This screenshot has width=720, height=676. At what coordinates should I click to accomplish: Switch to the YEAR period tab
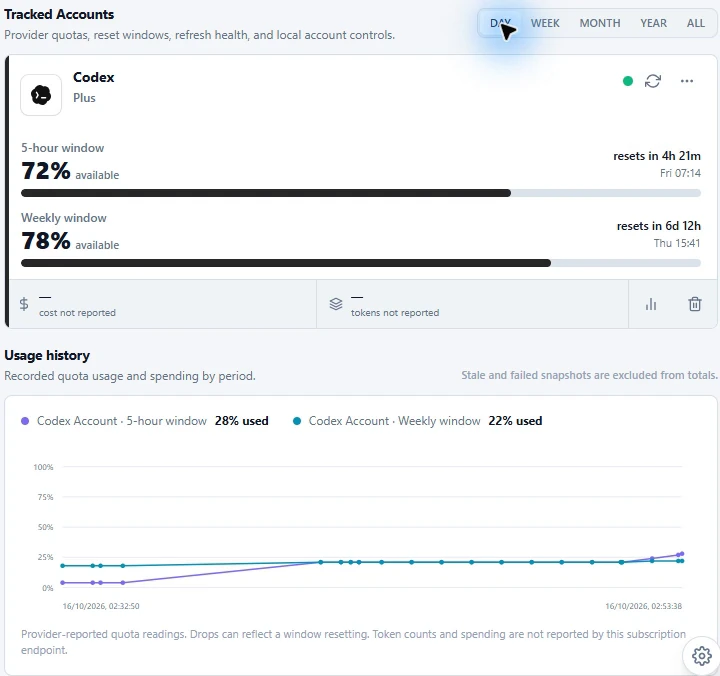pyautogui.click(x=653, y=23)
